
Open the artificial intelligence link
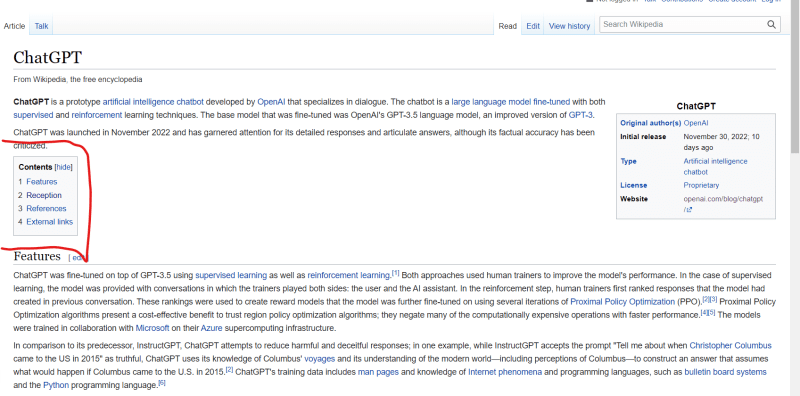[139, 102]
